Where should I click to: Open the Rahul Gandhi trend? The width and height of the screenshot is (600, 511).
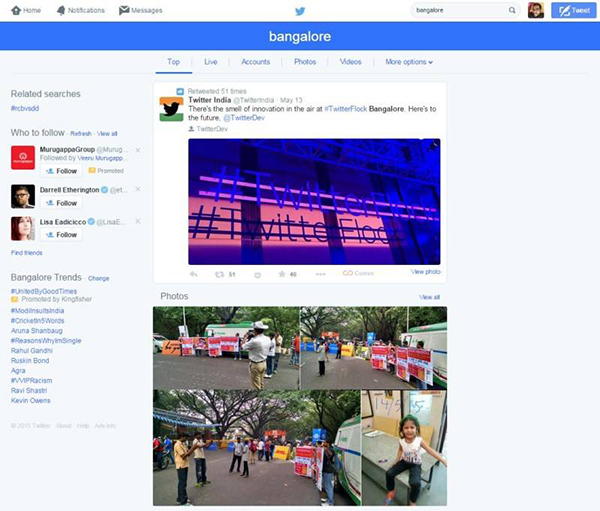(32, 350)
